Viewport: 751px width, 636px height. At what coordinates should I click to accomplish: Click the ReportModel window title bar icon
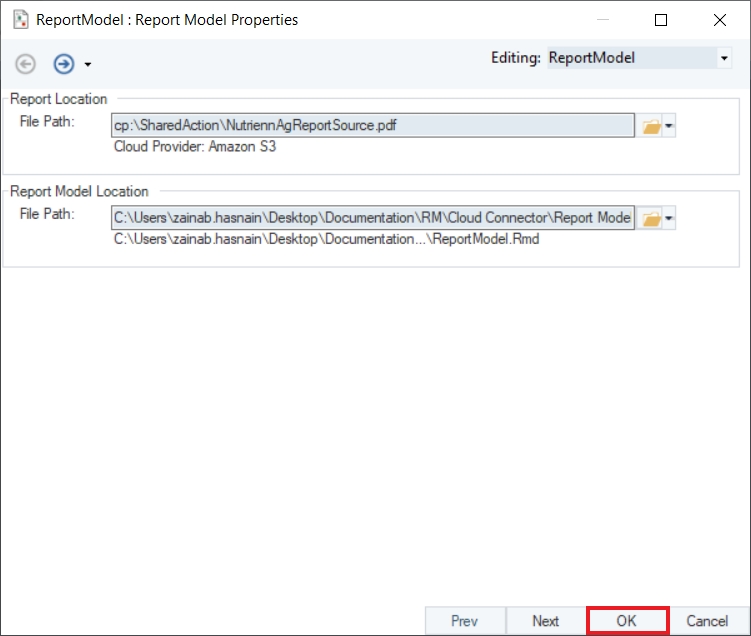click(x=19, y=19)
